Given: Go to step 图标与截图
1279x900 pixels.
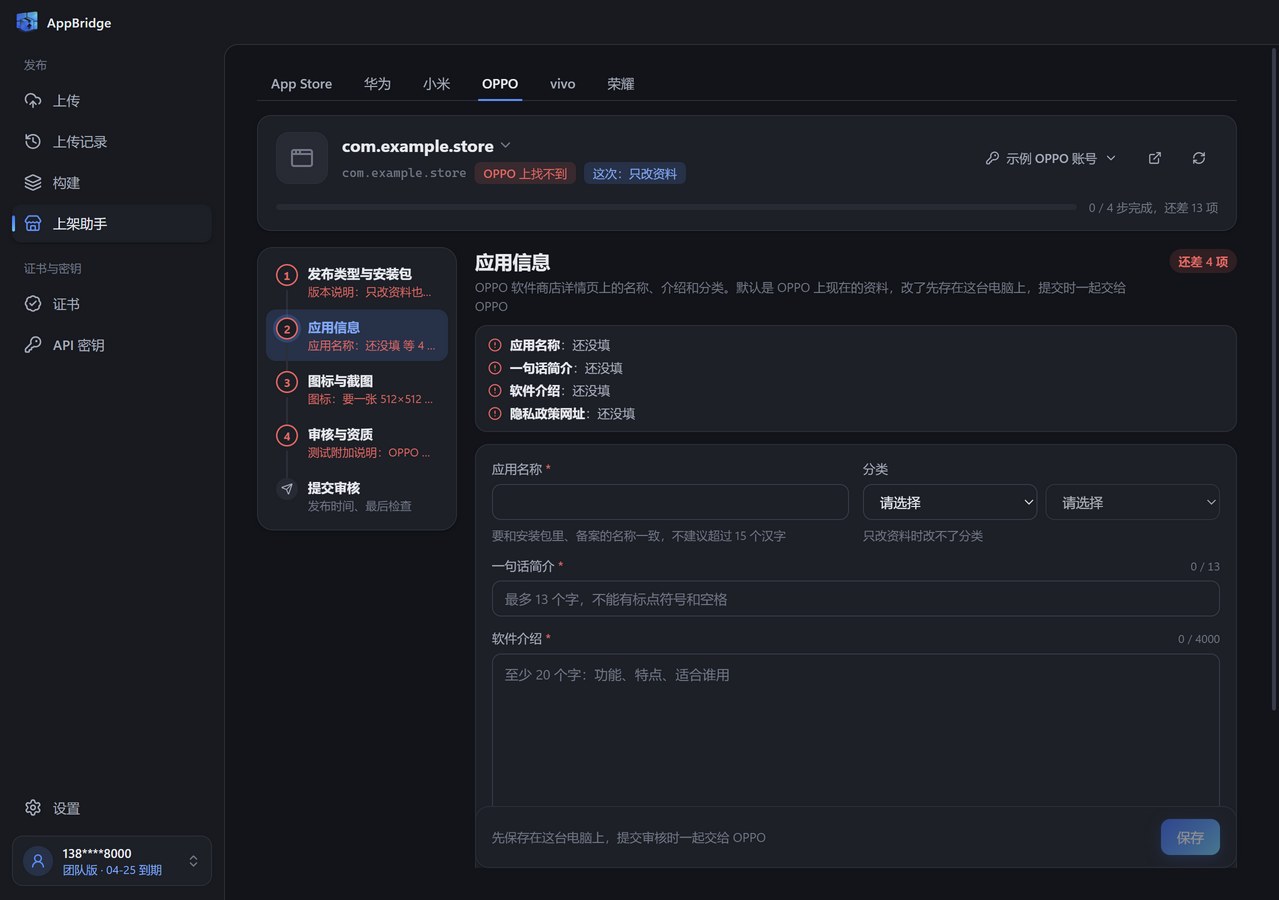Looking at the screenshot, I should 357,389.
